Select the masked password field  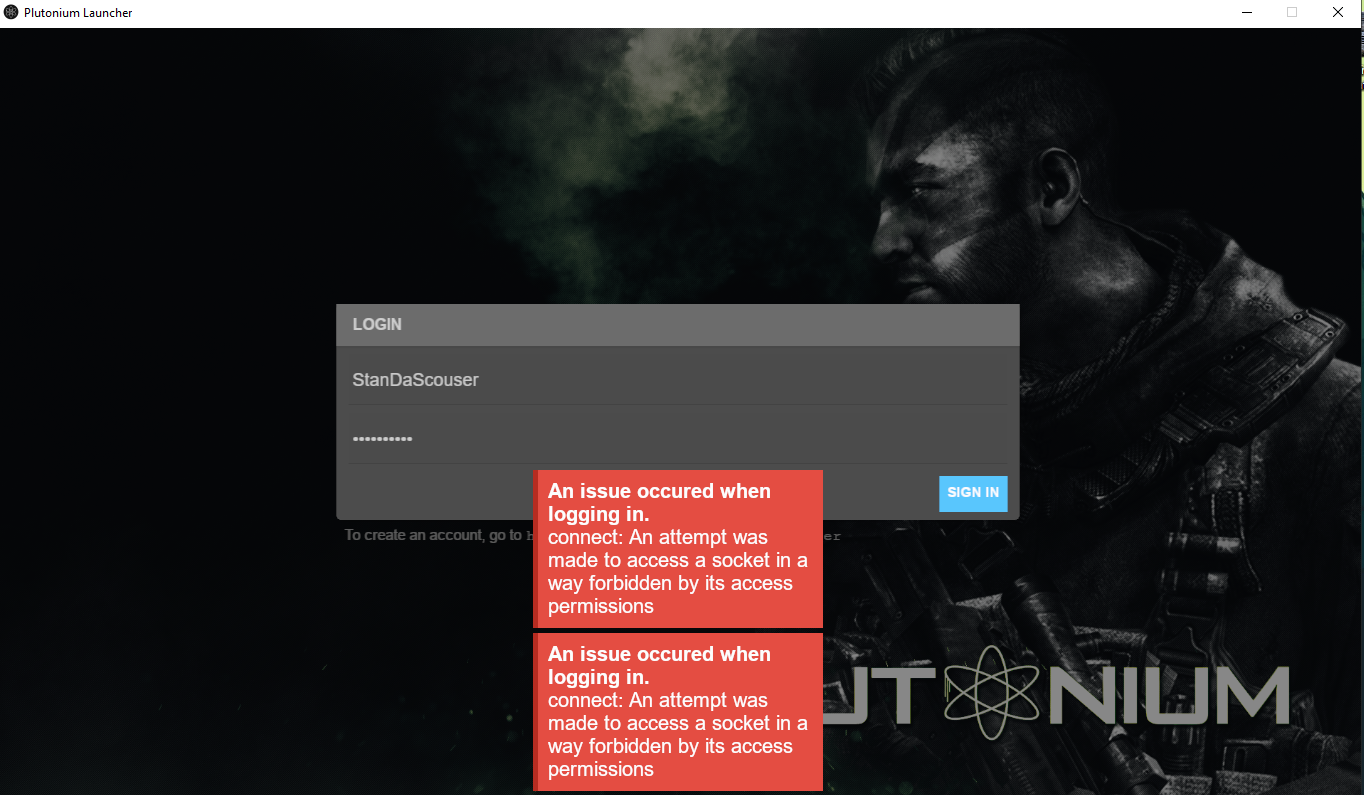(678, 438)
